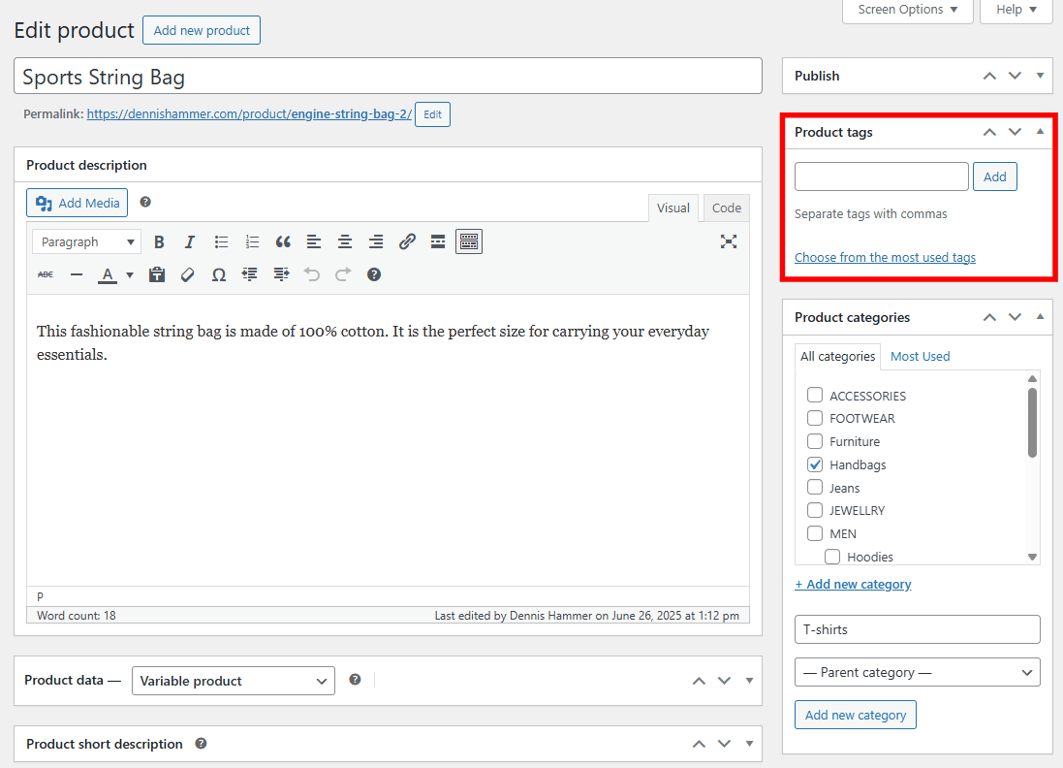This screenshot has height=768, width=1063.
Task: Check the ACCESSORIES category
Action: pyautogui.click(x=814, y=395)
